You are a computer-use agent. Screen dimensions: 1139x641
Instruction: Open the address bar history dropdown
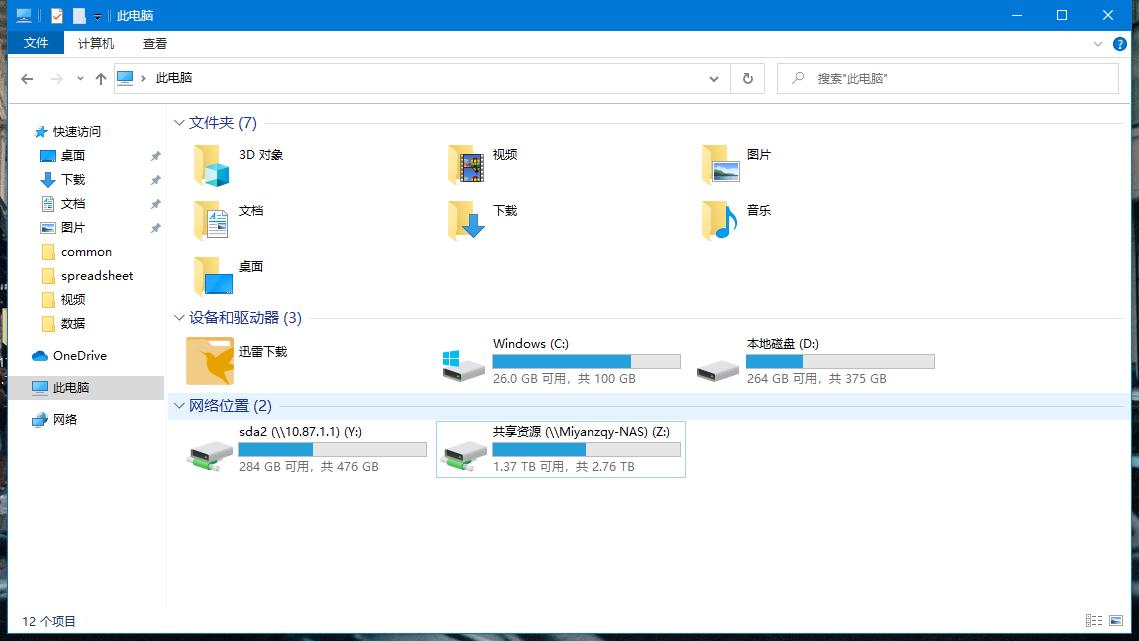pyautogui.click(x=713, y=78)
